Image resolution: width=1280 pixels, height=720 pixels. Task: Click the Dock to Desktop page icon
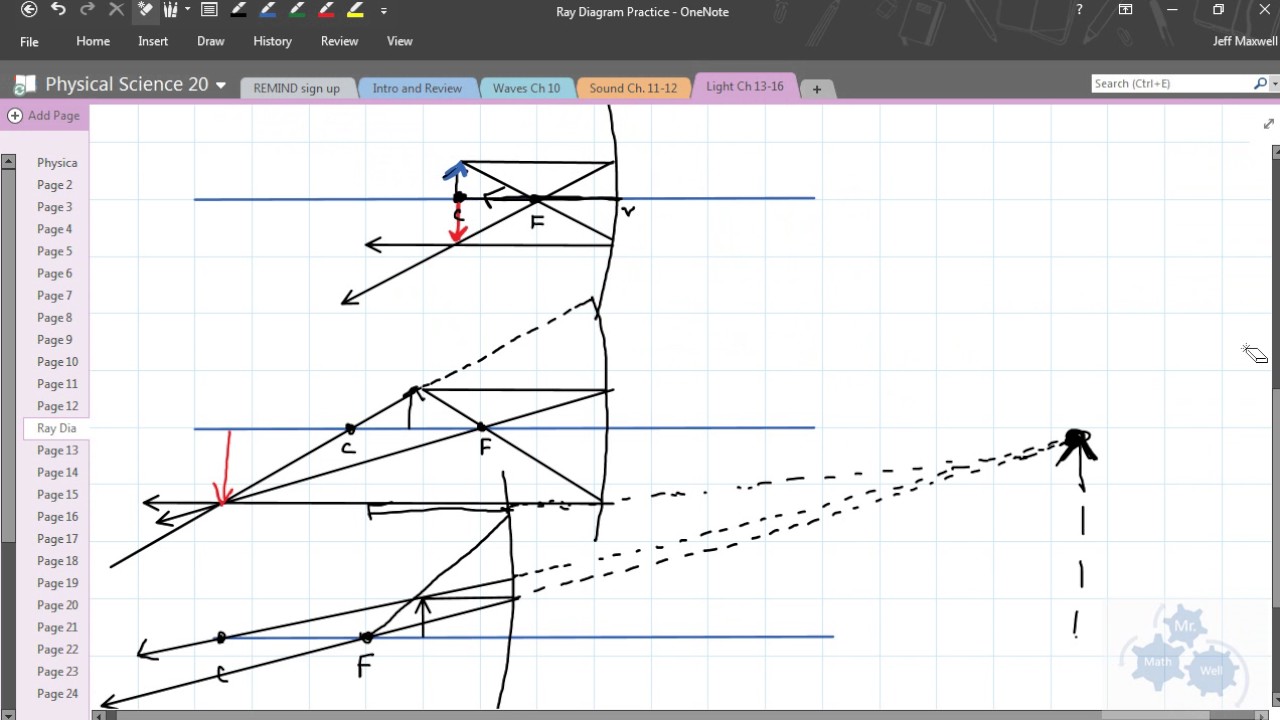(x=209, y=10)
